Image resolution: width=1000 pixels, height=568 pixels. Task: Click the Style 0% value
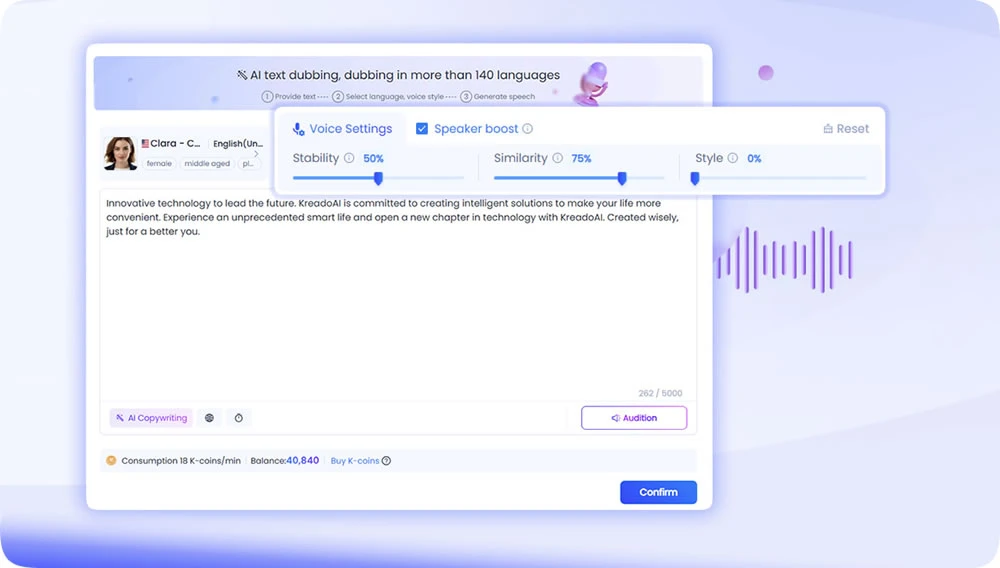[x=754, y=158]
